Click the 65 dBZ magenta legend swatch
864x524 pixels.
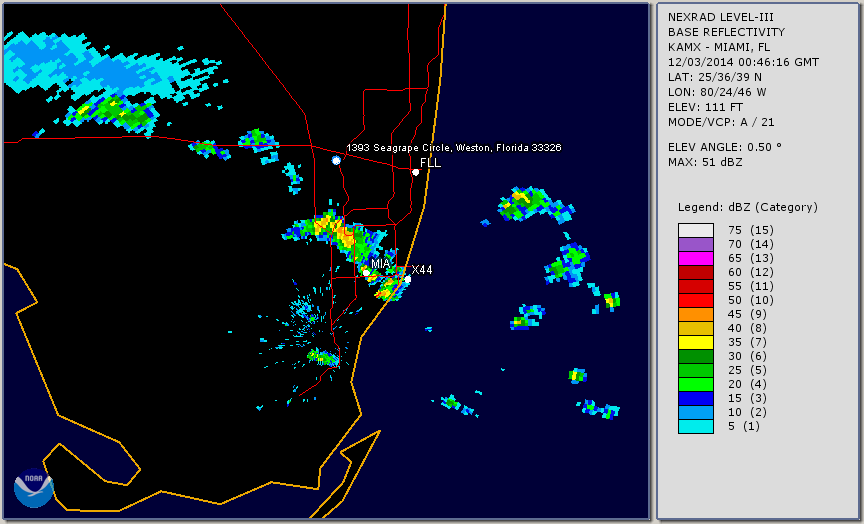click(x=696, y=258)
